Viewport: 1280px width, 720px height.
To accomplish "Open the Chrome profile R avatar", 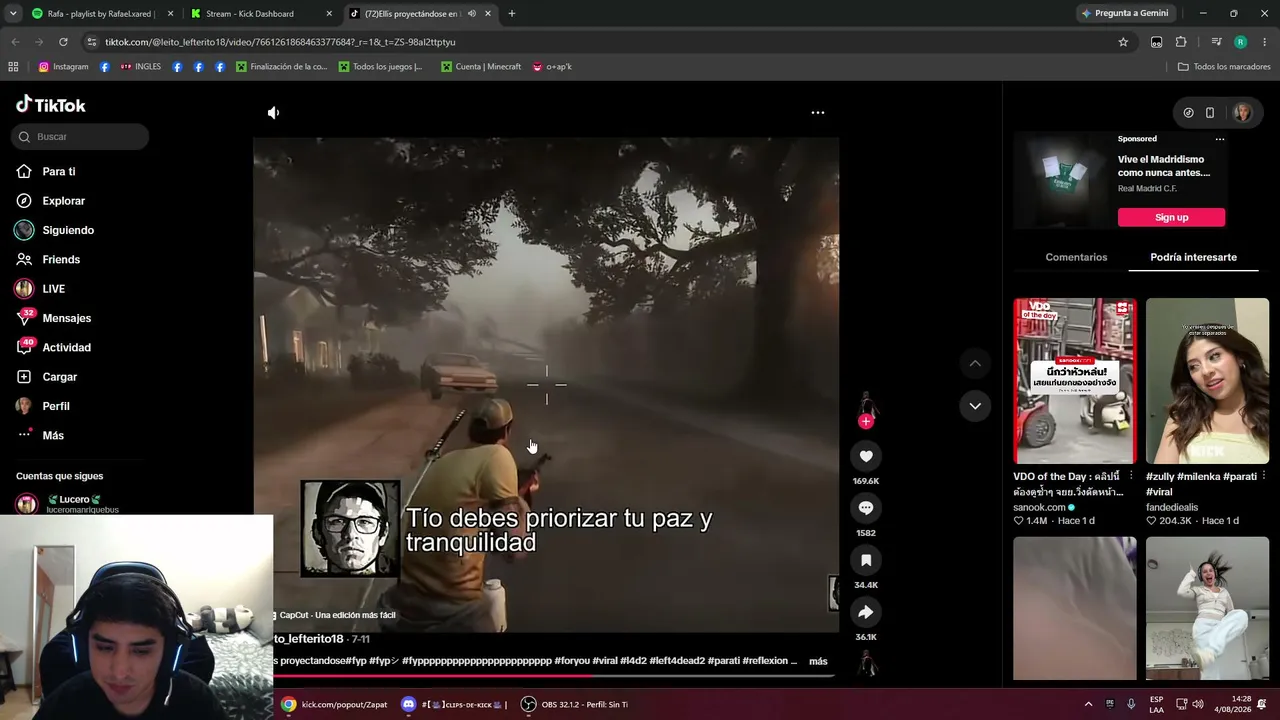I will coord(1240,42).
